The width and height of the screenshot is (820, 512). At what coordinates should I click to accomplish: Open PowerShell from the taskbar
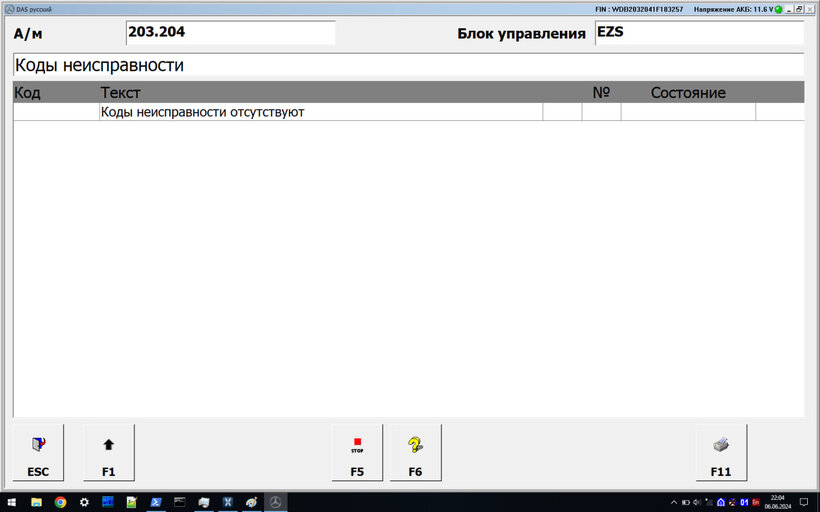pos(155,503)
